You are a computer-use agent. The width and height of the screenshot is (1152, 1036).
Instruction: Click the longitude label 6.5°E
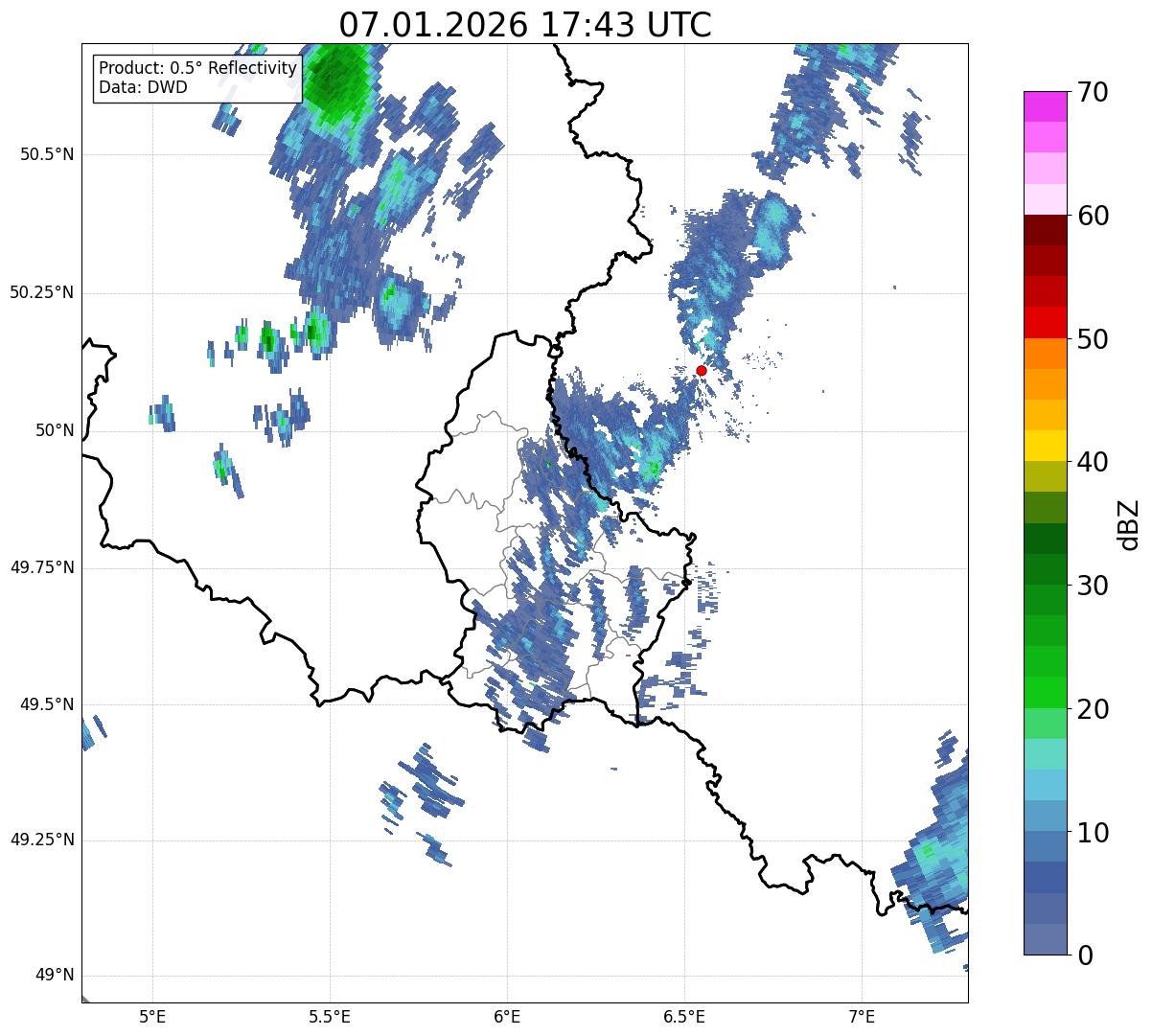point(684,1017)
